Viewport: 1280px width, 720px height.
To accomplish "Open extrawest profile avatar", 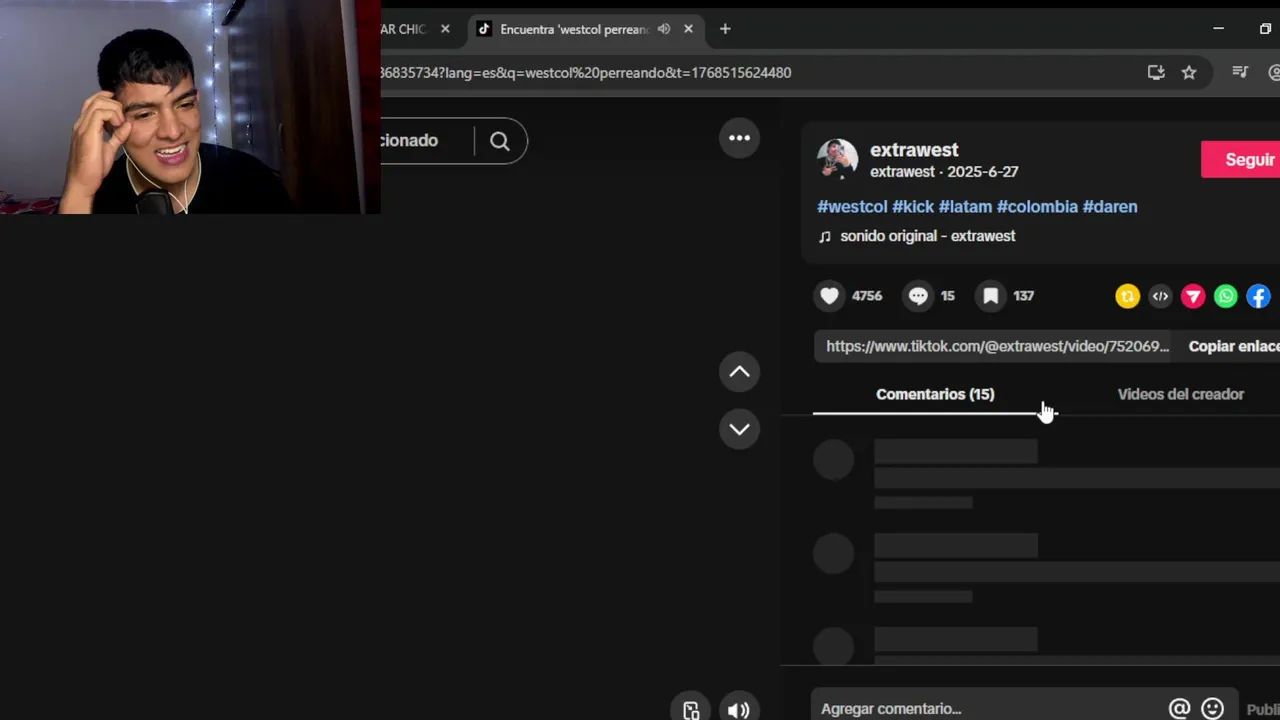I will click(x=837, y=159).
